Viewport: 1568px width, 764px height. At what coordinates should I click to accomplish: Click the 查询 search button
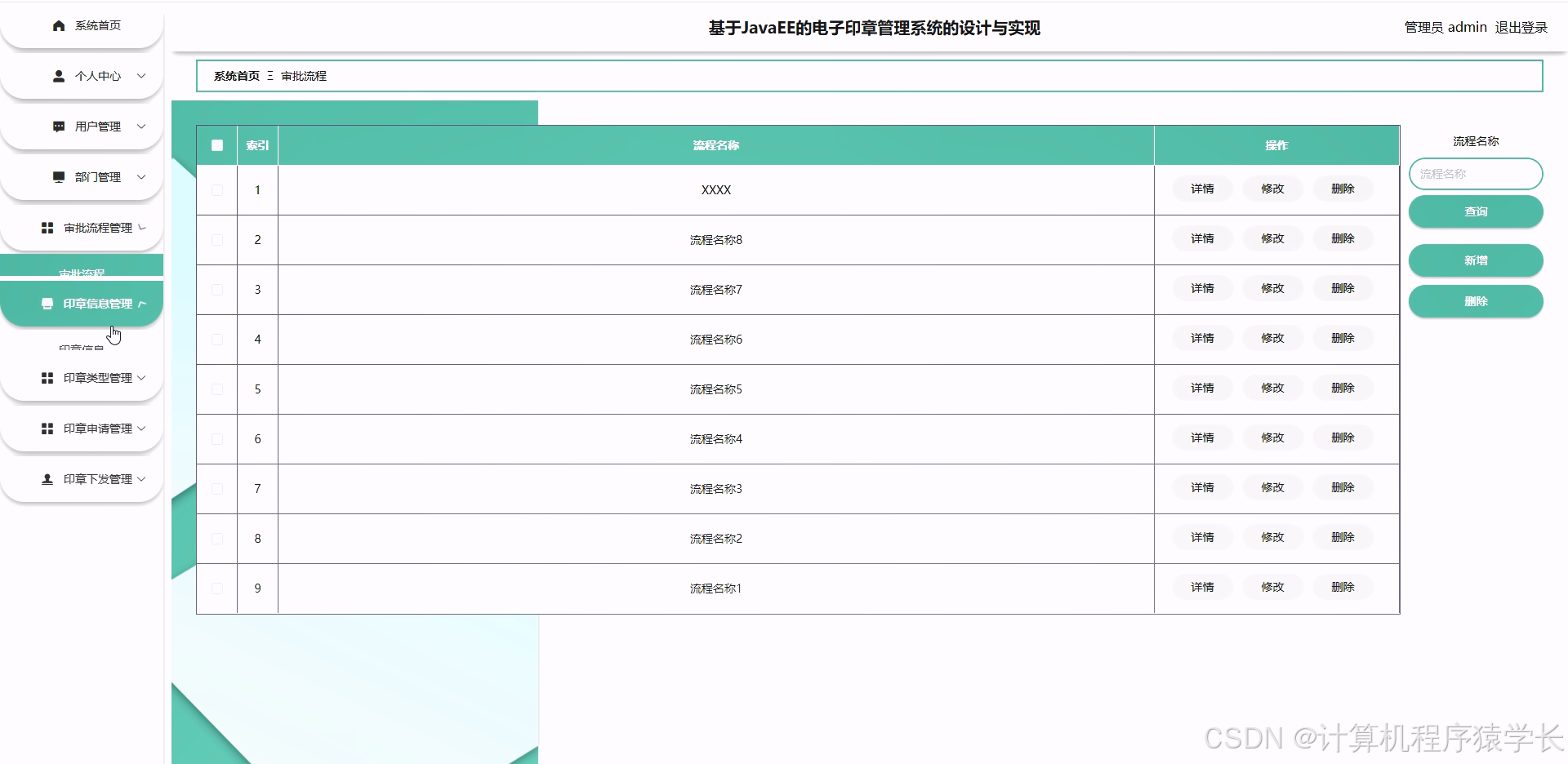click(x=1476, y=211)
